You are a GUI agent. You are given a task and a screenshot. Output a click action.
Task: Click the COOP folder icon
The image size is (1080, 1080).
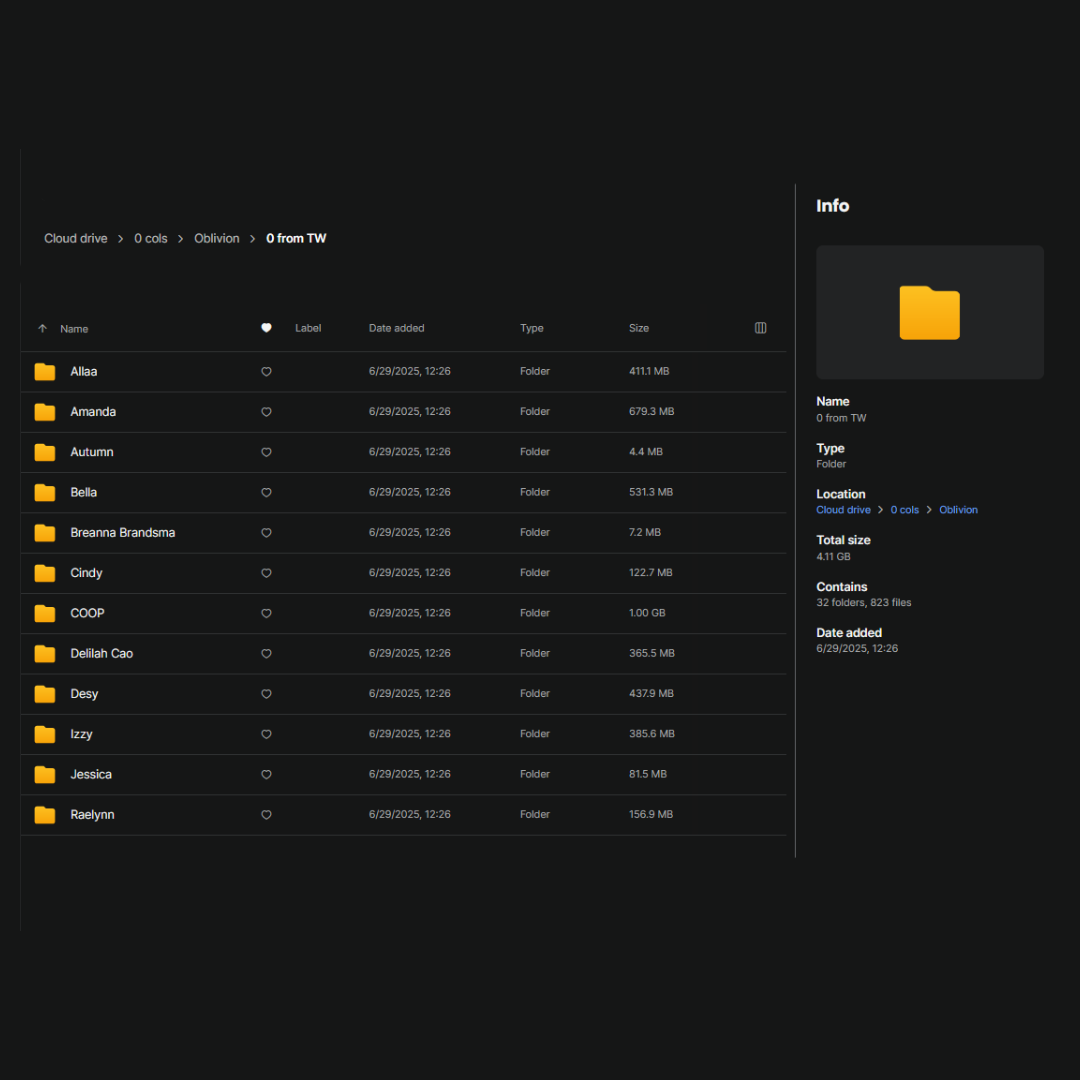45,614
